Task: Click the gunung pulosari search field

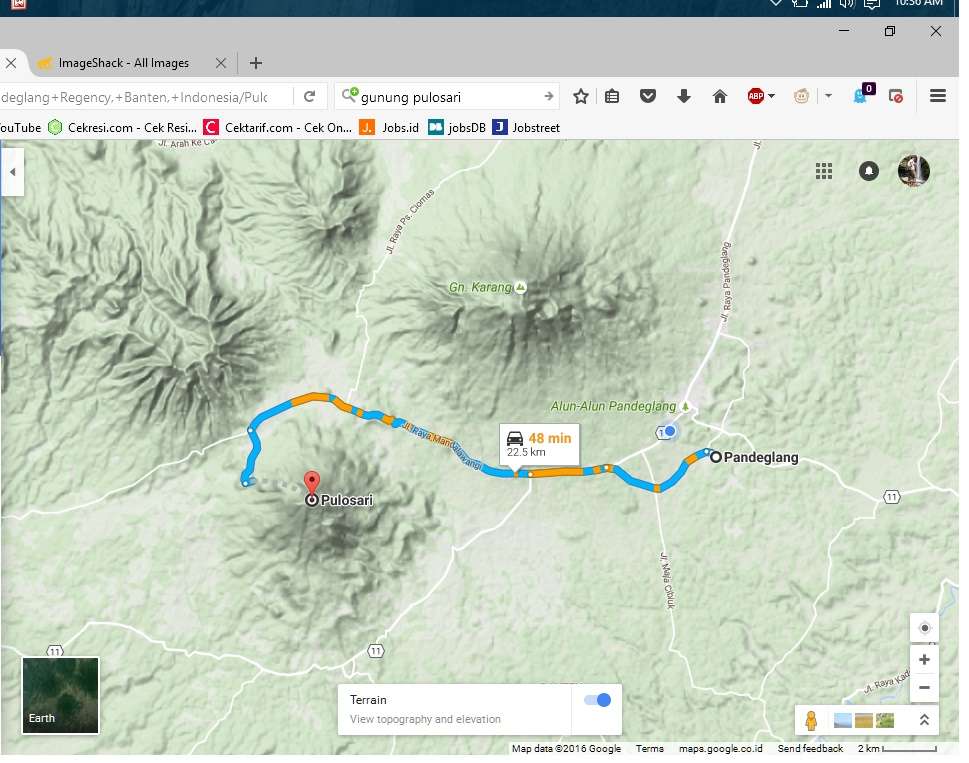Action: (x=445, y=96)
